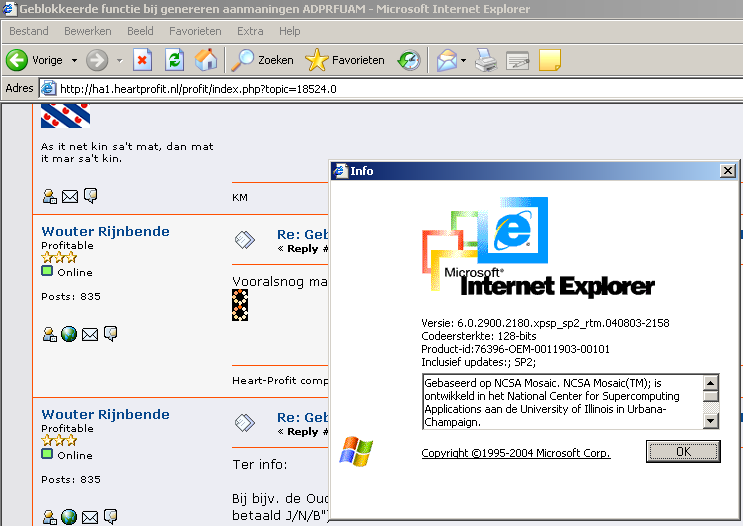Email icon of first Wouter Rijnbende post

tap(90, 335)
